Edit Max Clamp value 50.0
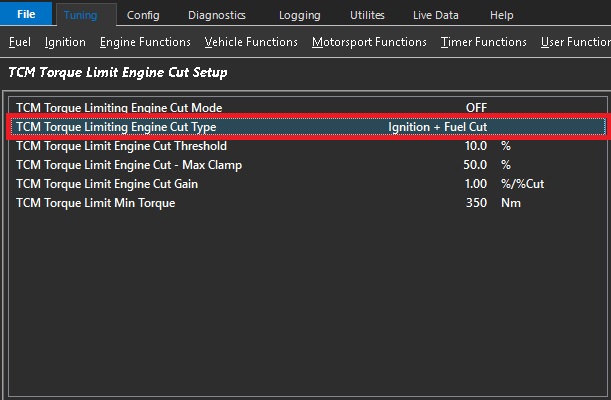 point(476,165)
